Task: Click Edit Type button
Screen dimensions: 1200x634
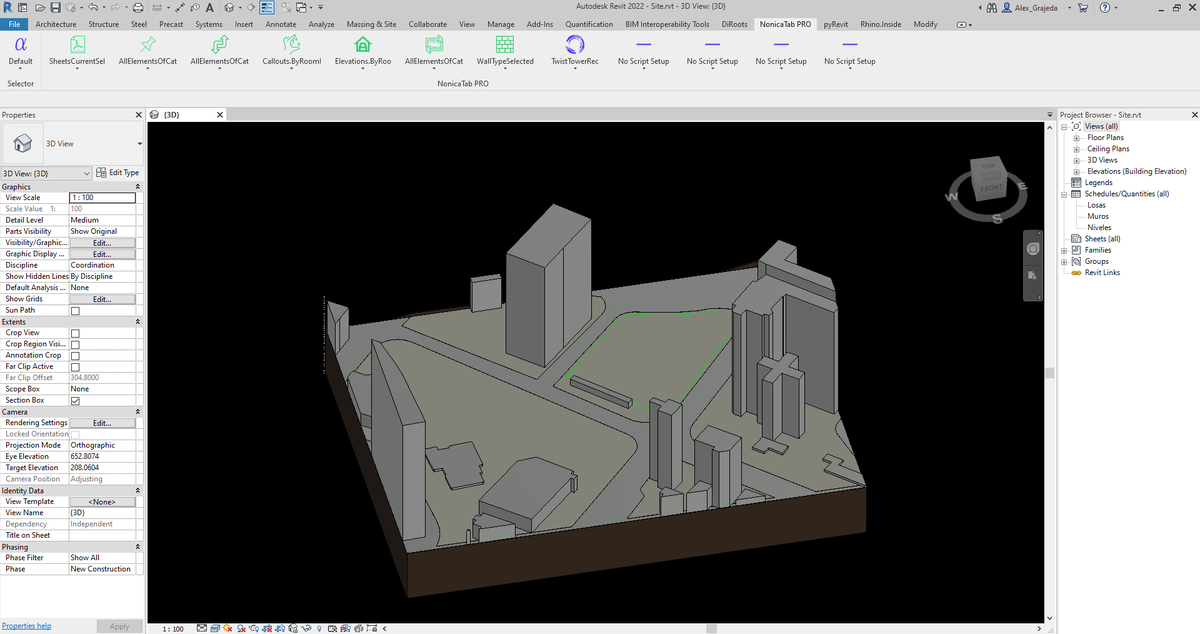Action: pyautogui.click(x=117, y=173)
